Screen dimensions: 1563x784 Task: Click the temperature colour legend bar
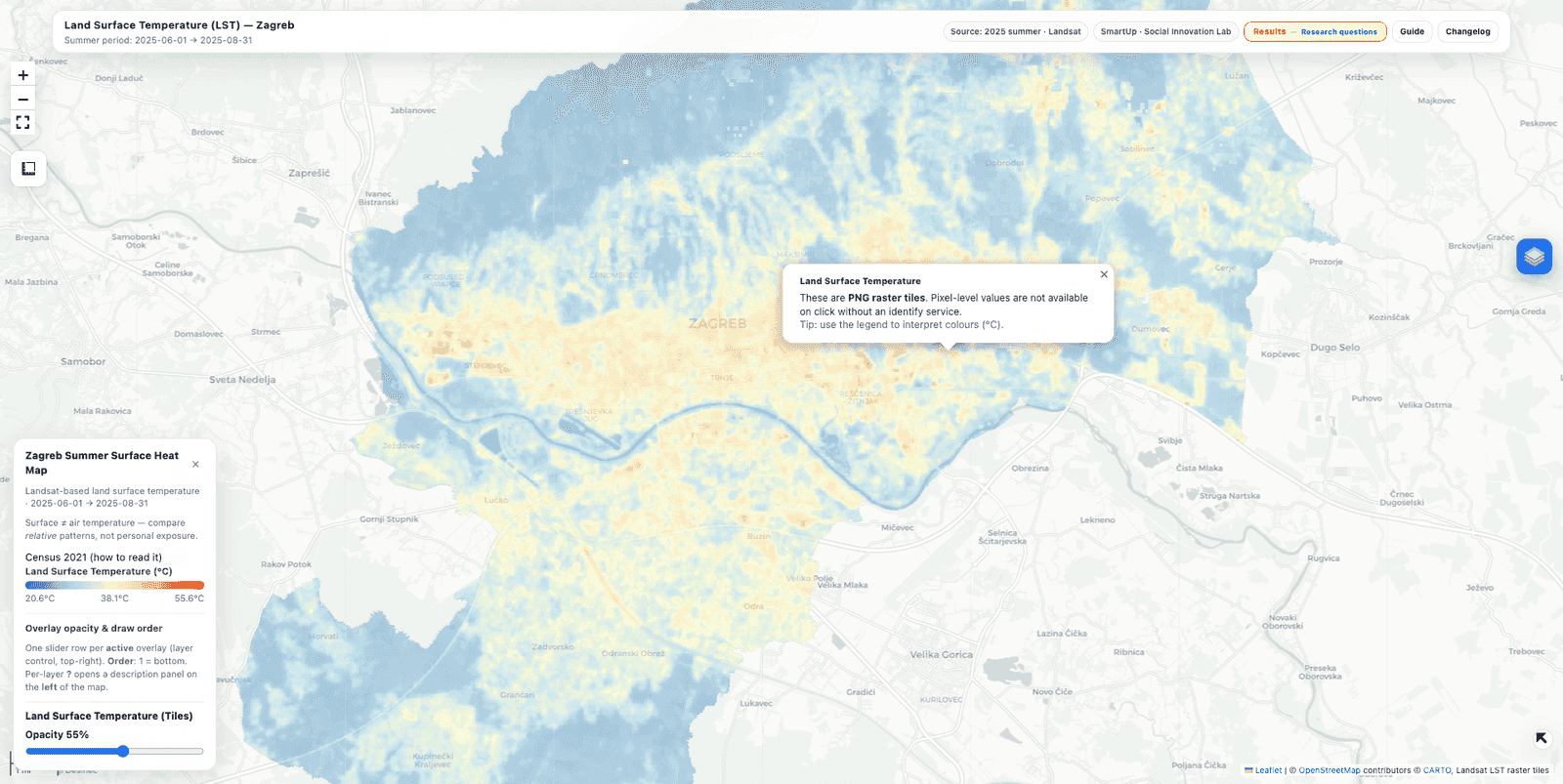tap(114, 585)
